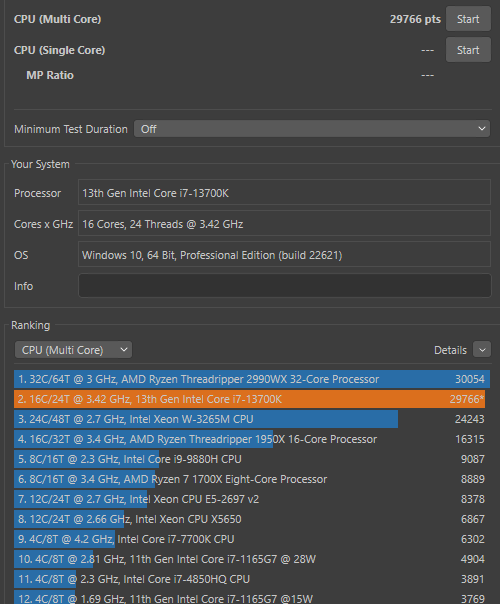Open the Minimum Test Duration dropdown

pos(312,129)
